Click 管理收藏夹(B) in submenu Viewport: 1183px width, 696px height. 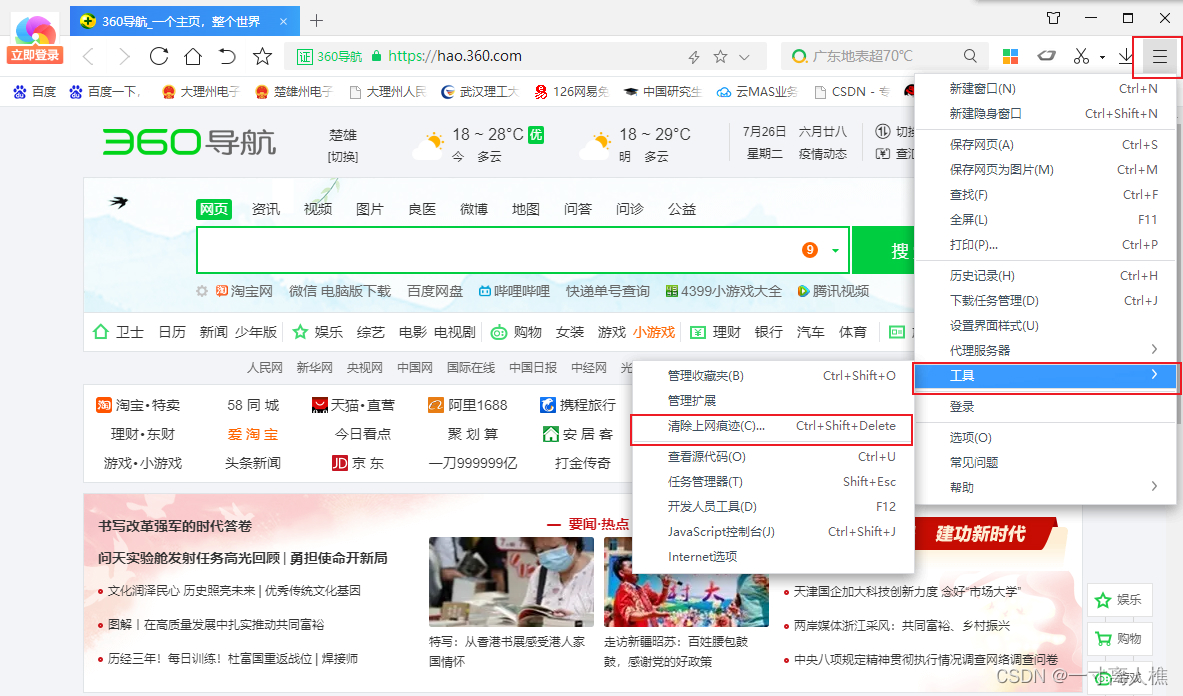pyautogui.click(x=773, y=376)
